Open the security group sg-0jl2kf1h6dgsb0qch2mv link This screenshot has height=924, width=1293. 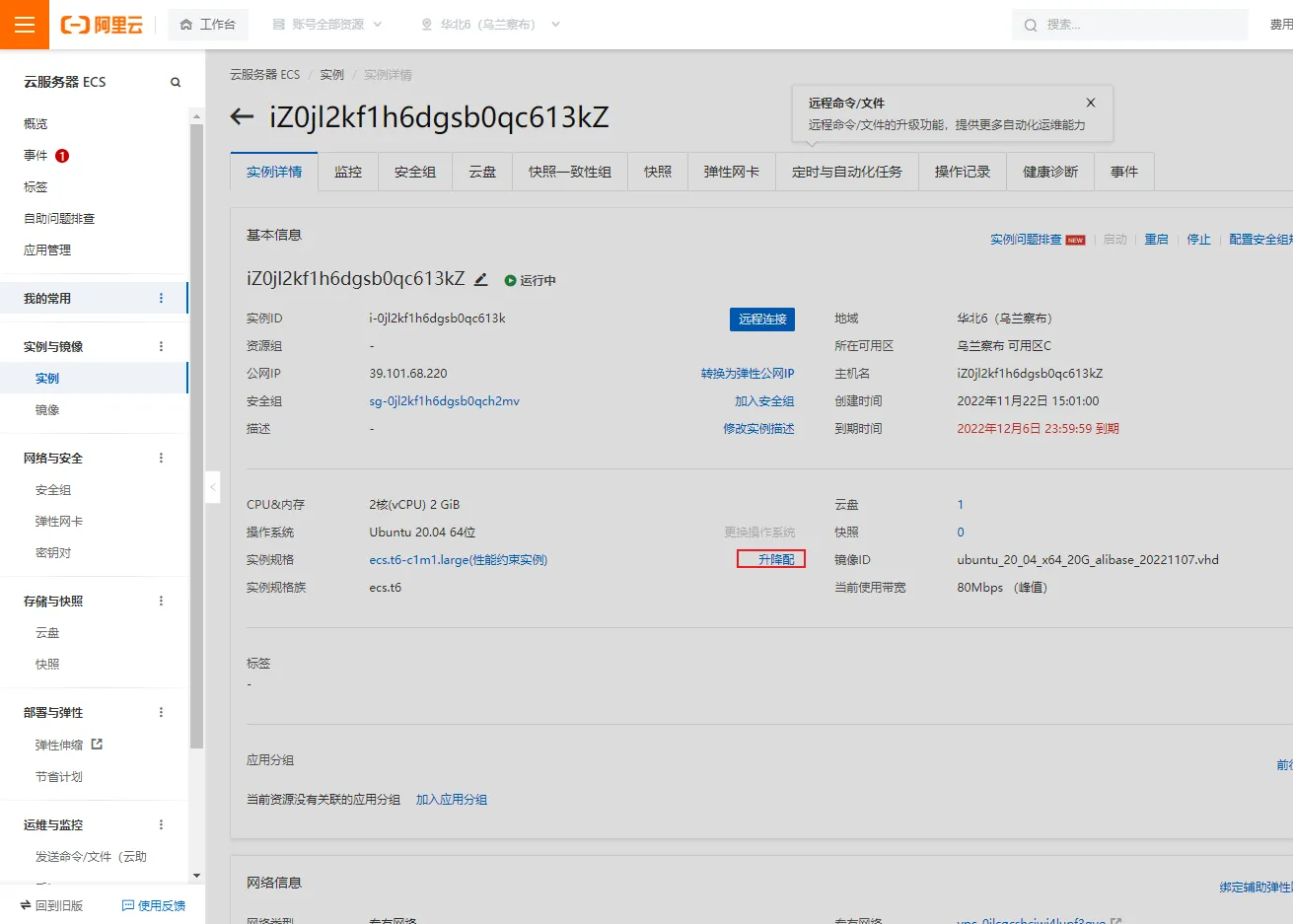click(444, 401)
